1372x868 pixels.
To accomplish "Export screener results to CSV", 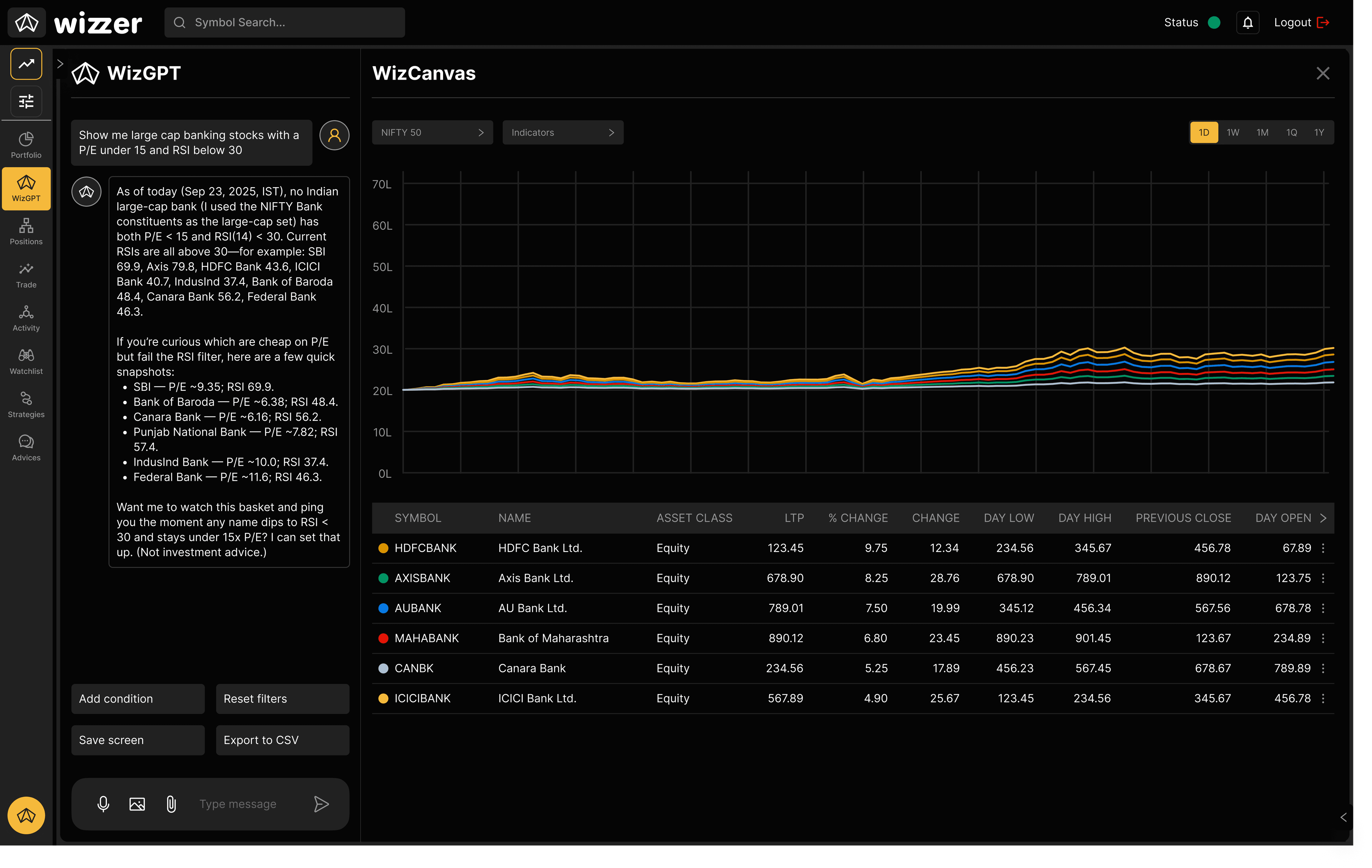I will pyautogui.click(x=283, y=740).
